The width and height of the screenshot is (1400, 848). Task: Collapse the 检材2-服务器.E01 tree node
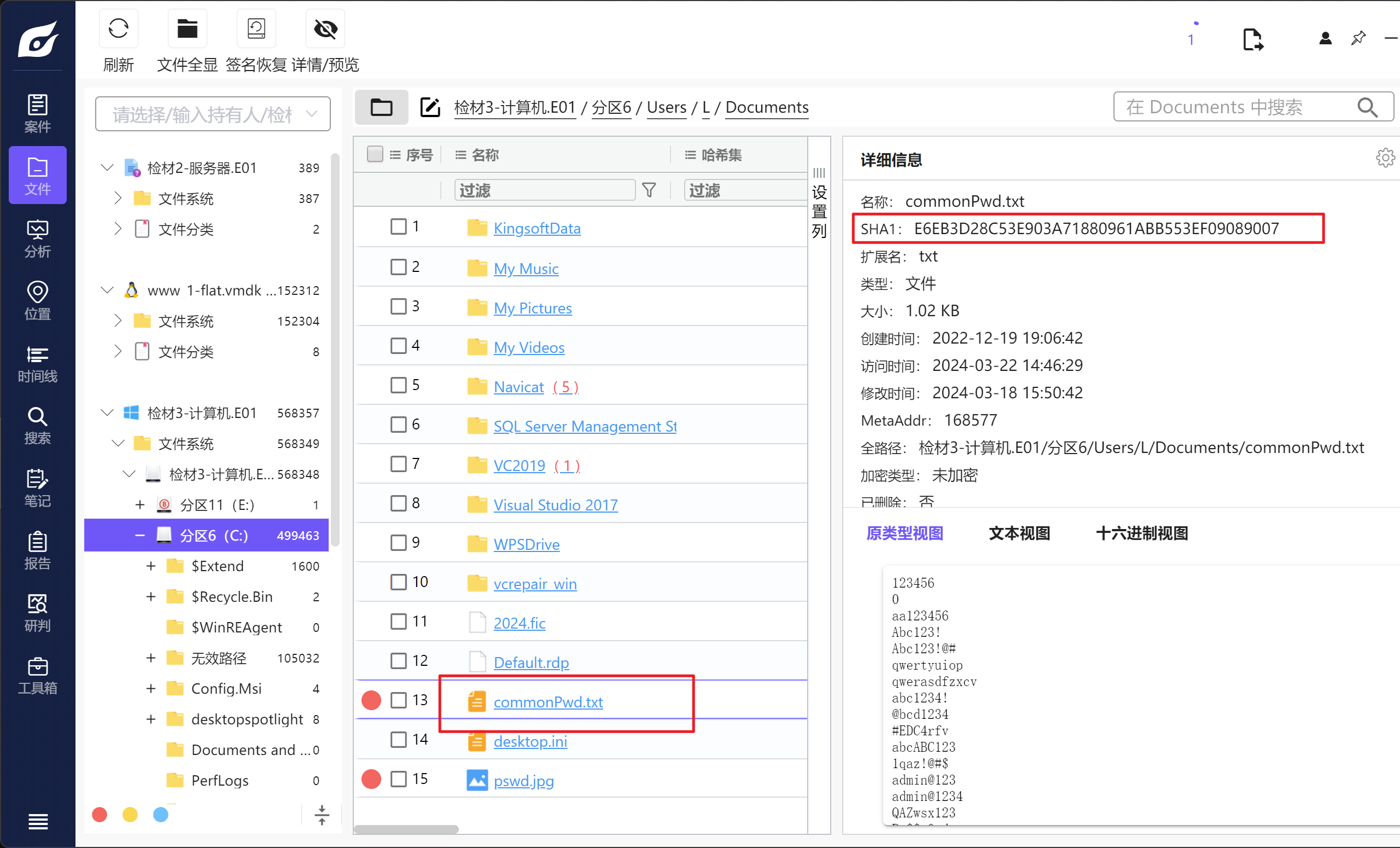[106, 167]
